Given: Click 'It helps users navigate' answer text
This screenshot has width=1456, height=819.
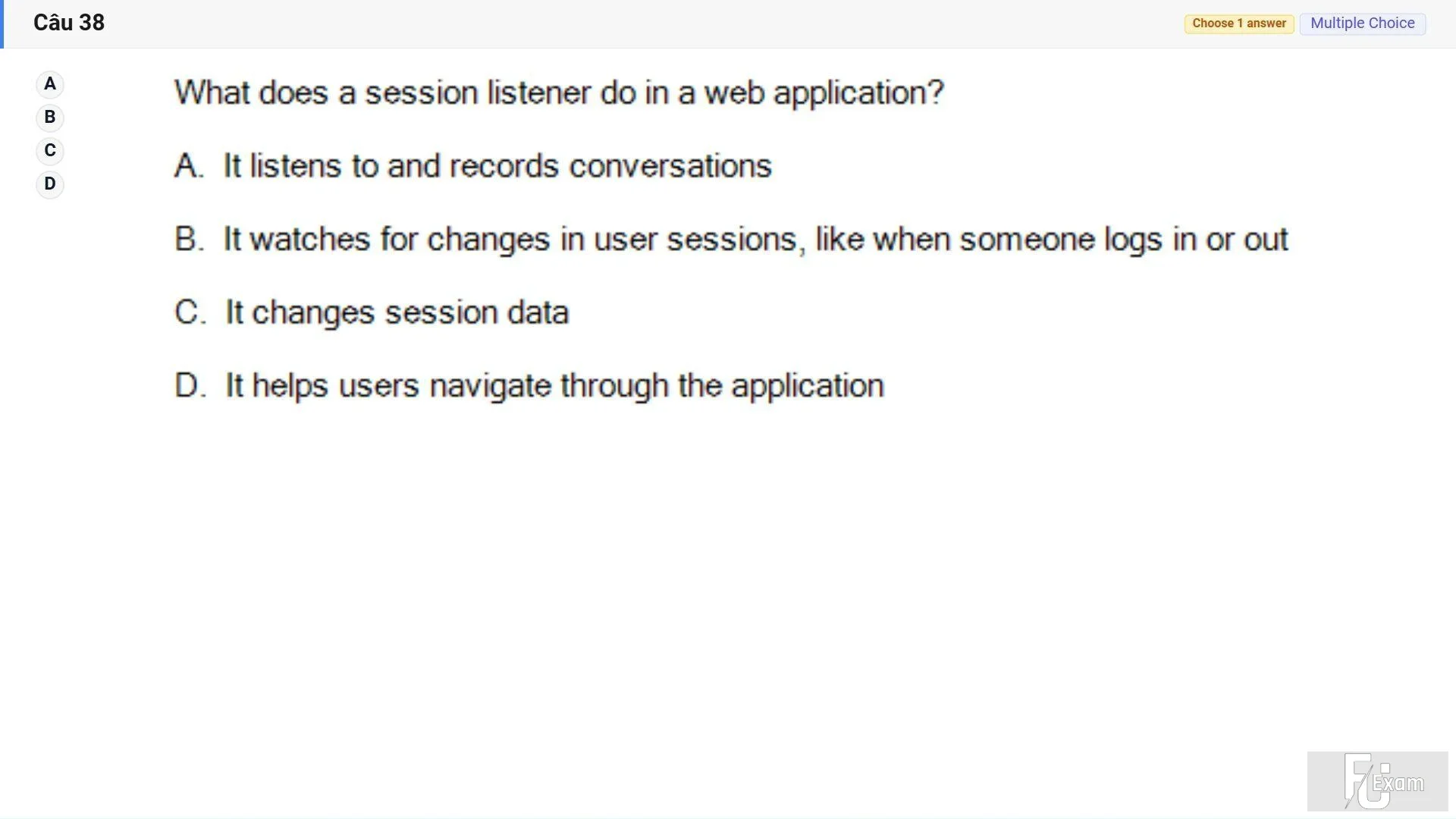Looking at the screenshot, I should [388, 385].
